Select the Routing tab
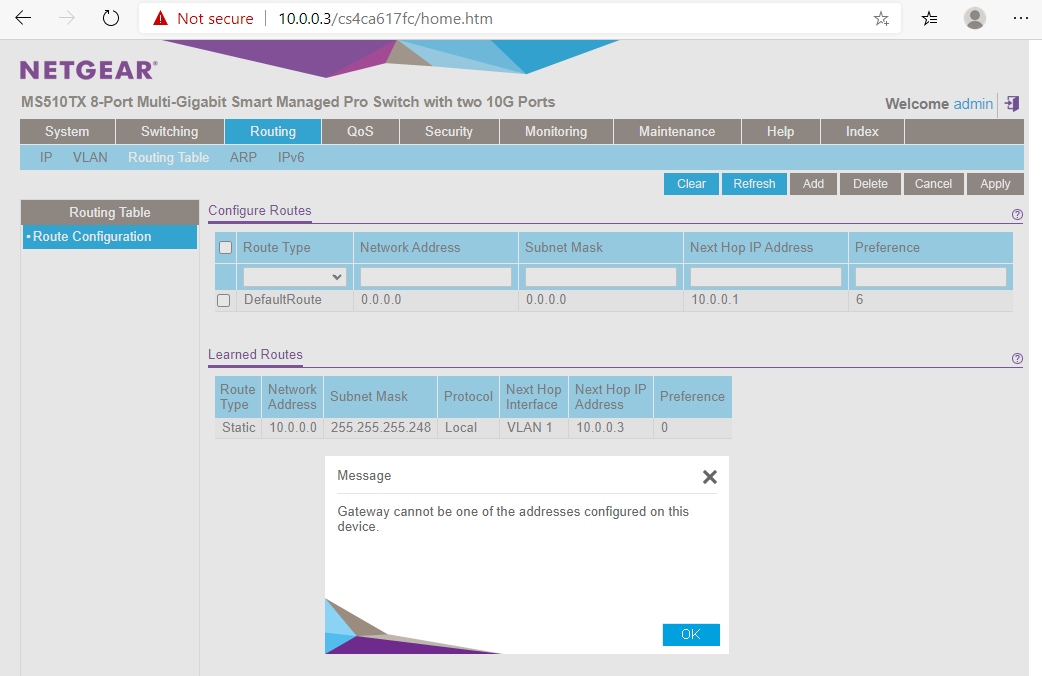 (272, 132)
